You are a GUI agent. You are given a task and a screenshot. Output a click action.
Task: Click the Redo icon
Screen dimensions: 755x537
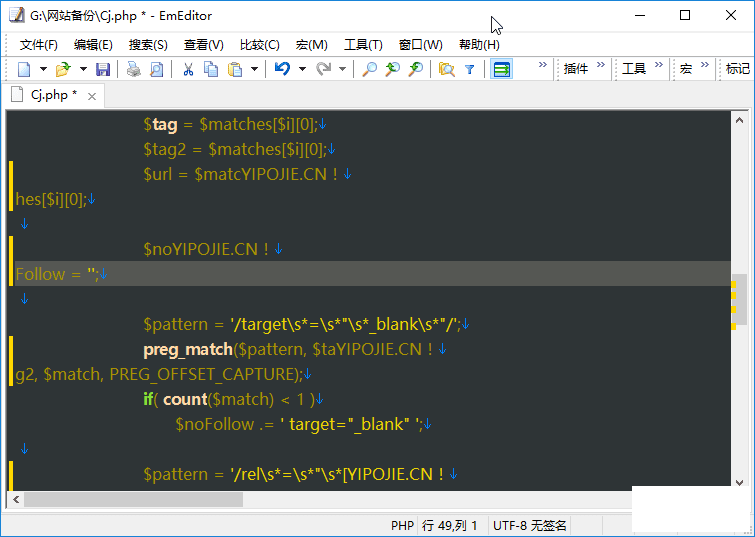(324, 69)
